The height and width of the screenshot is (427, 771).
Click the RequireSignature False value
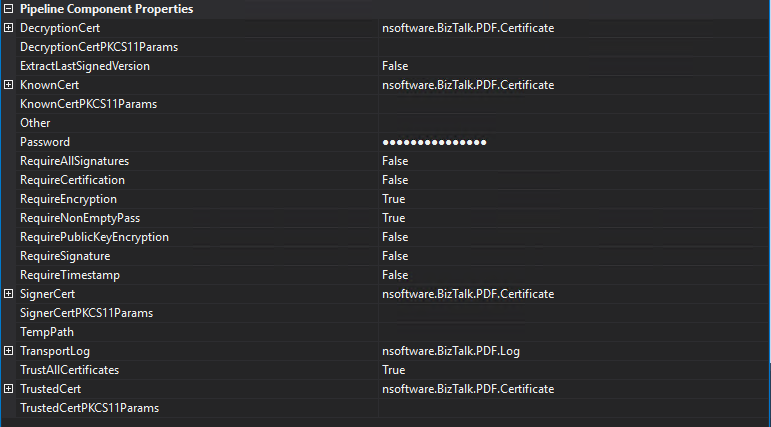pyautogui.click(x=395, y=256)
